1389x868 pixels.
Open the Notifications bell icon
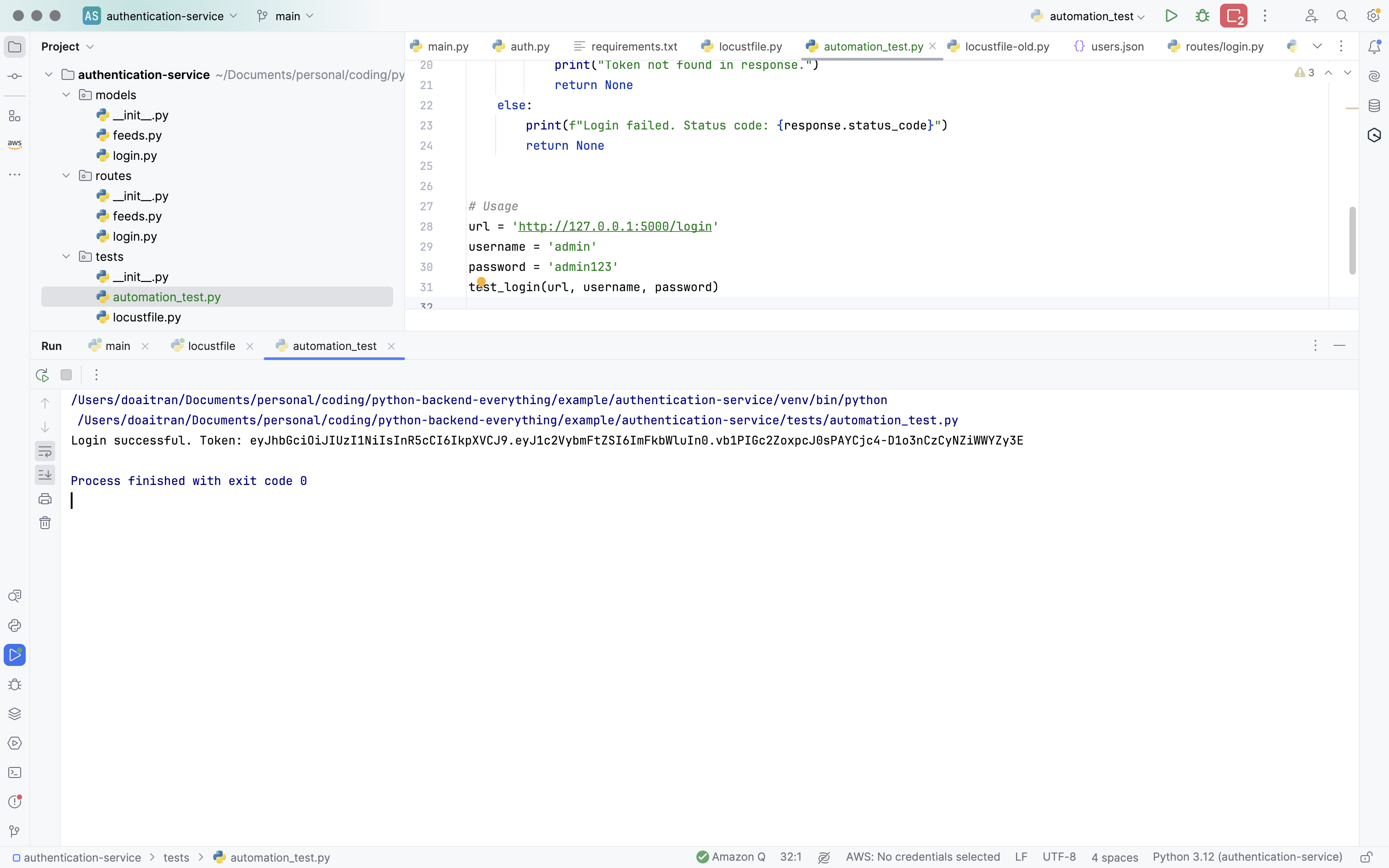(1374, 47)
